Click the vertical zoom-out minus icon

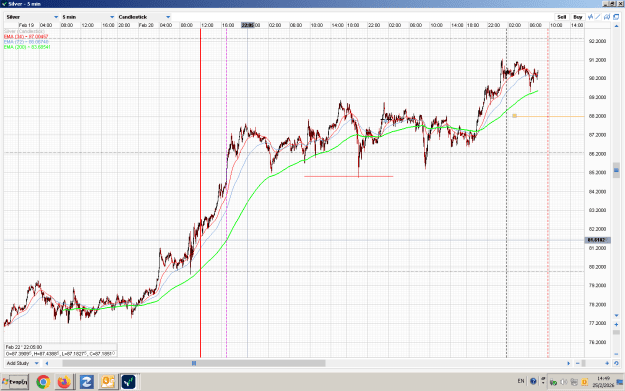coord(616,354)
